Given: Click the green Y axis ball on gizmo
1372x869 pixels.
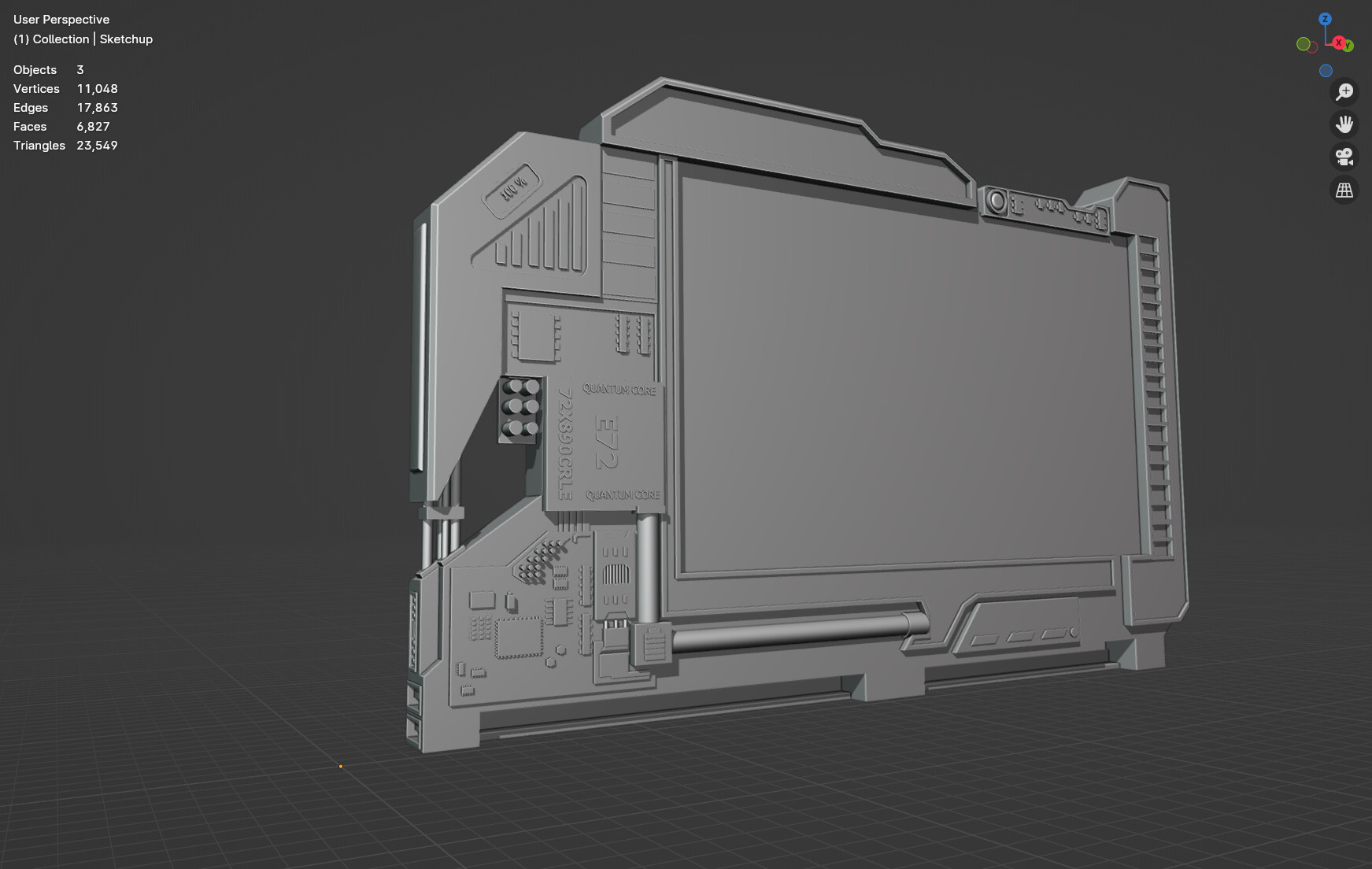Looking at the screenshot, I should click(1348, 45).
